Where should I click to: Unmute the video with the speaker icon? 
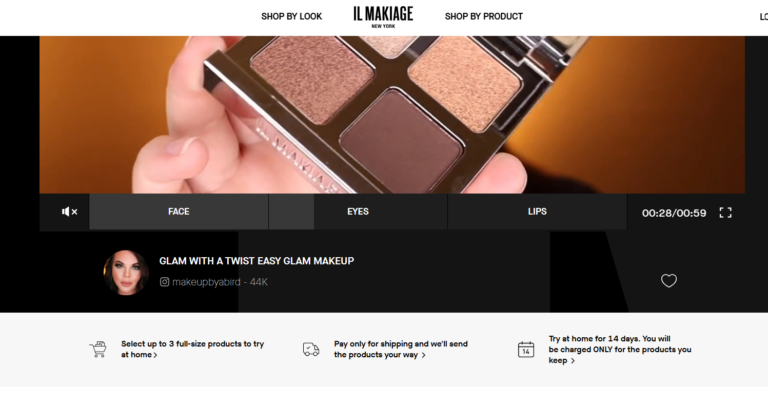pos(69,212)
